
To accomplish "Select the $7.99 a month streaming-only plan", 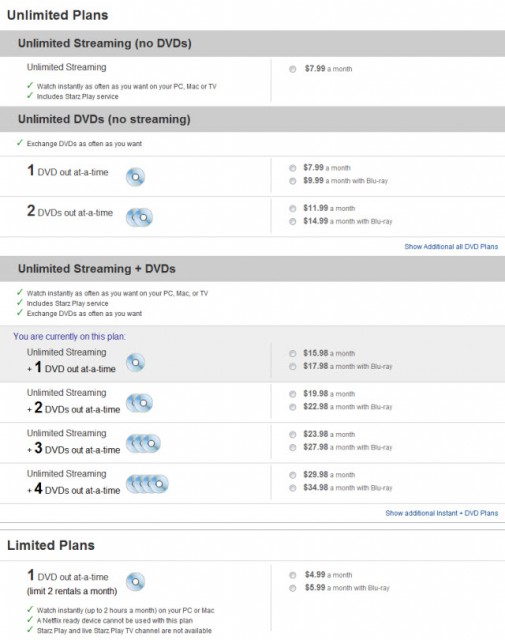I will [292, 69].
